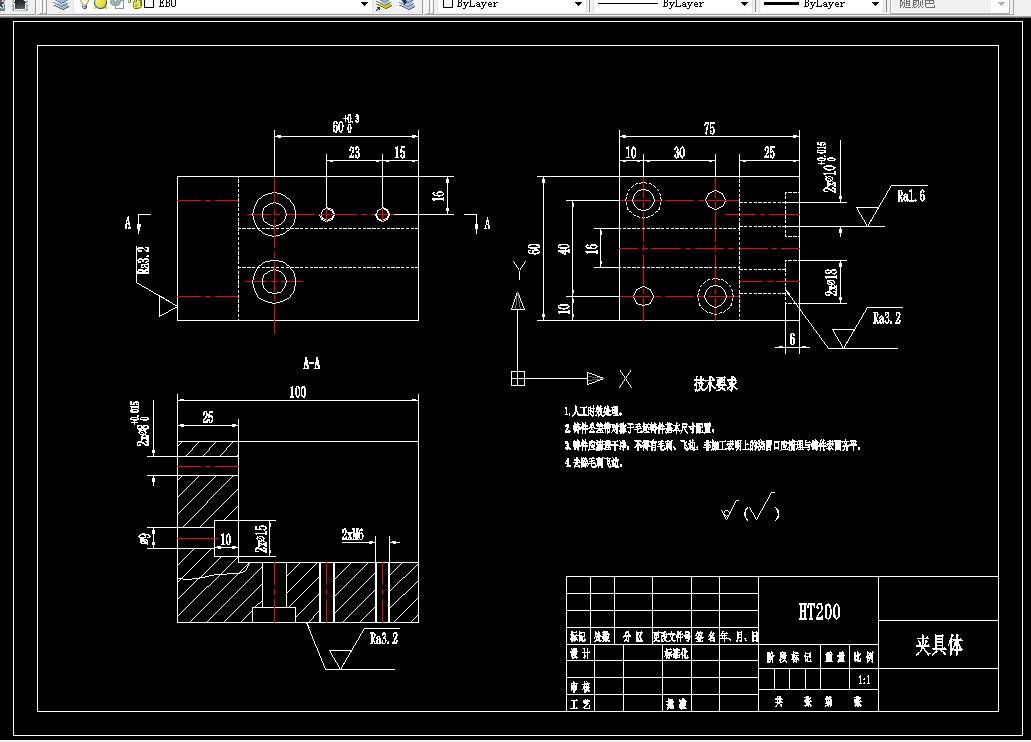Select the 6 dimension text near bottom right
Screen dimensions: 1031x742
(792, 338)
